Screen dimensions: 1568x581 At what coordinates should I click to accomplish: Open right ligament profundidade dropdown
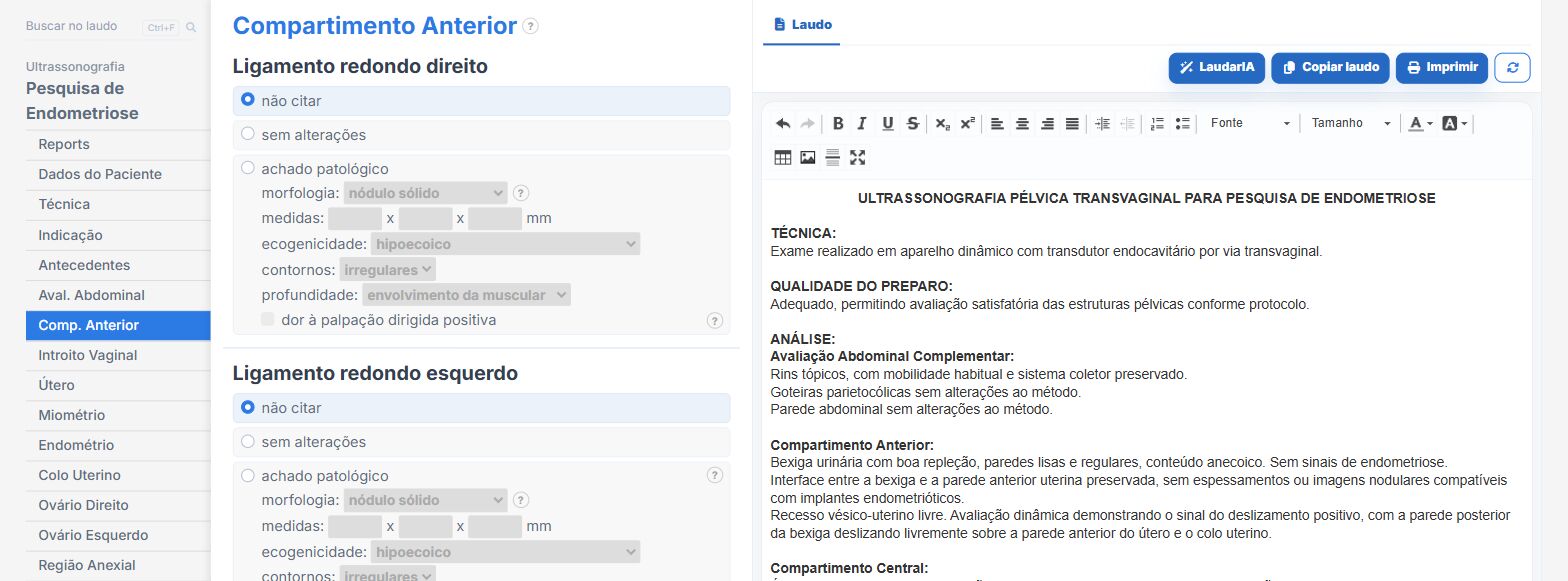click(x=466, y=295)
